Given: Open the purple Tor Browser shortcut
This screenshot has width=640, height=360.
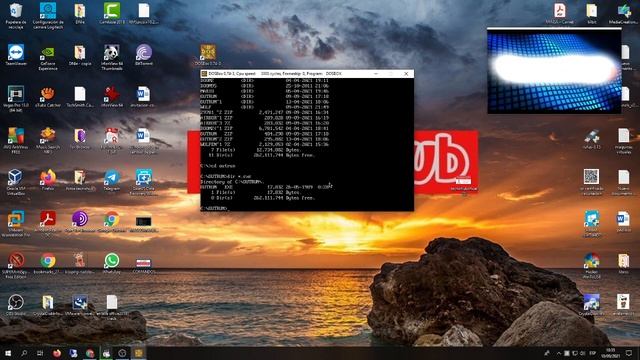Looking at the screenshot, I should 80,219.
